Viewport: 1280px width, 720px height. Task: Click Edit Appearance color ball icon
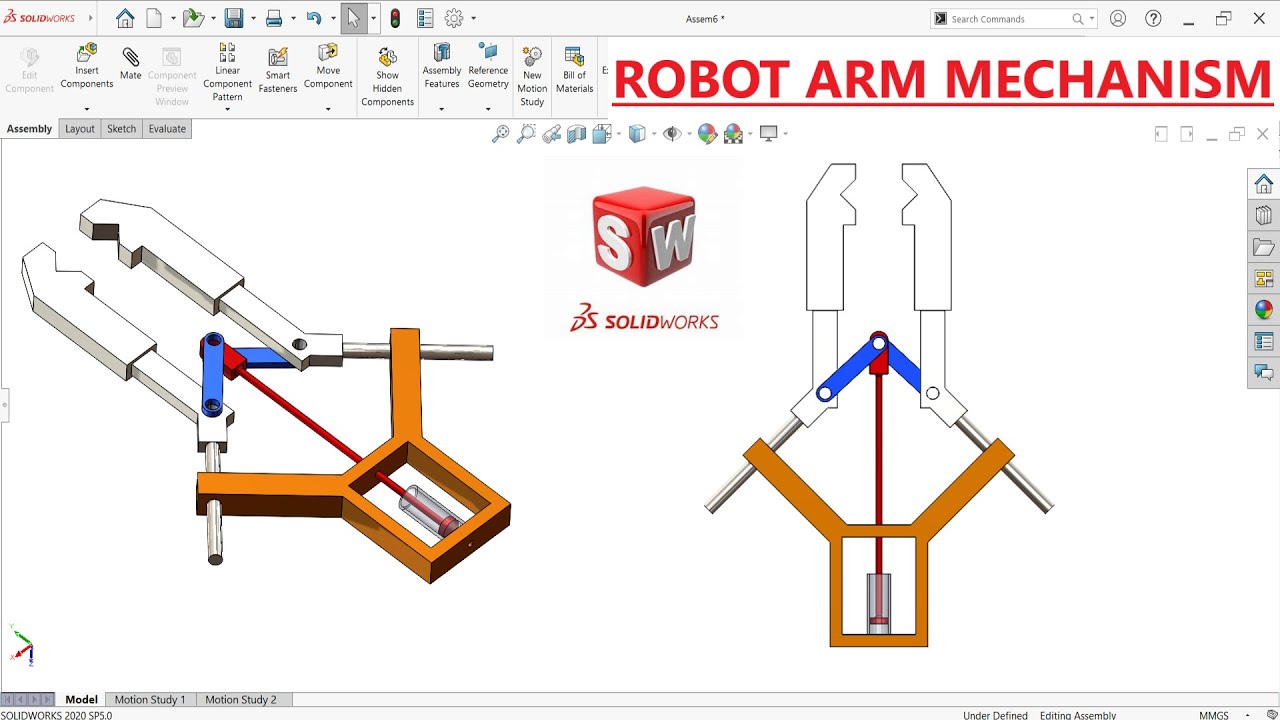coord(708,134)
